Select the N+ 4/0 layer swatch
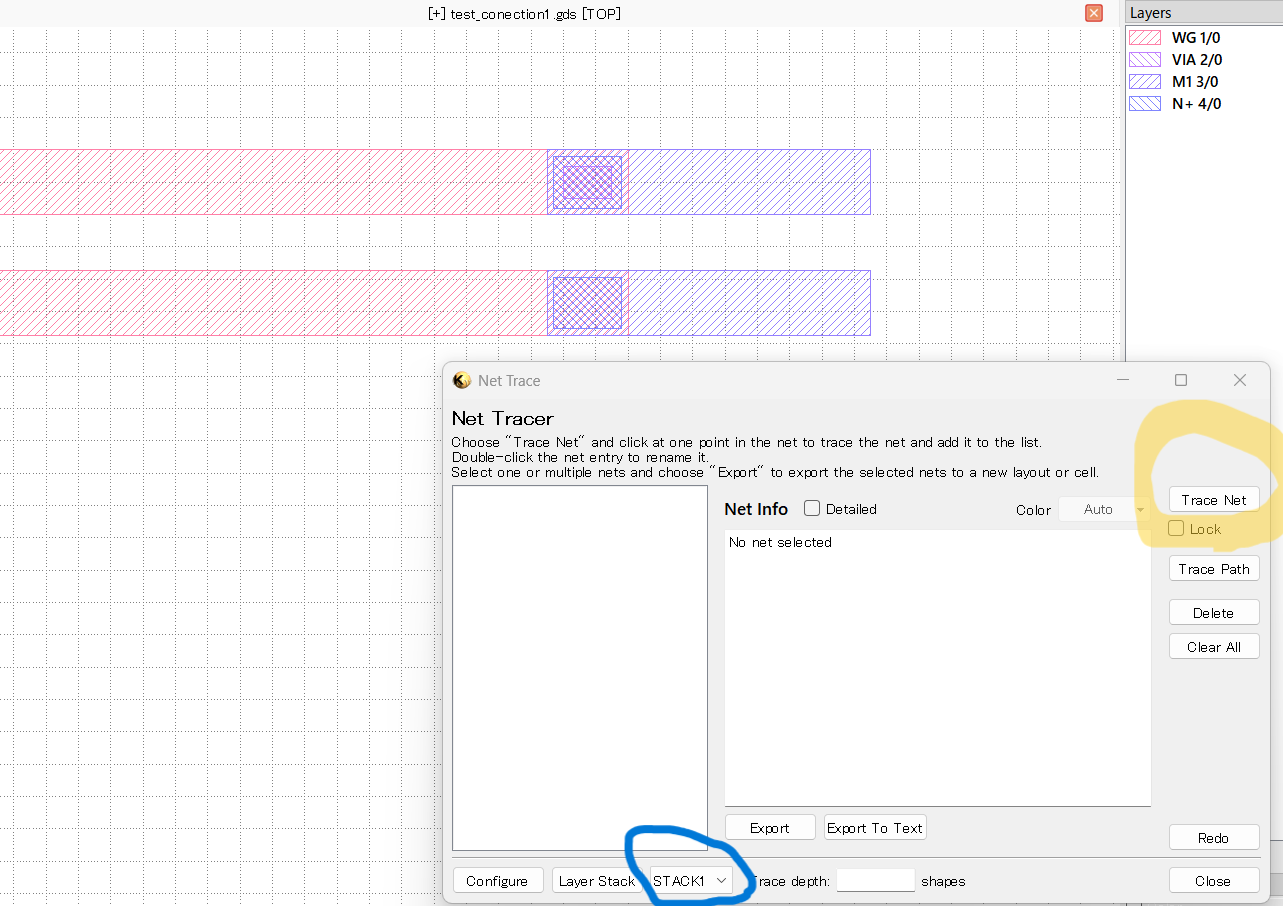The height and width of the screenshot is (906, 1283). coord(1144,104)
